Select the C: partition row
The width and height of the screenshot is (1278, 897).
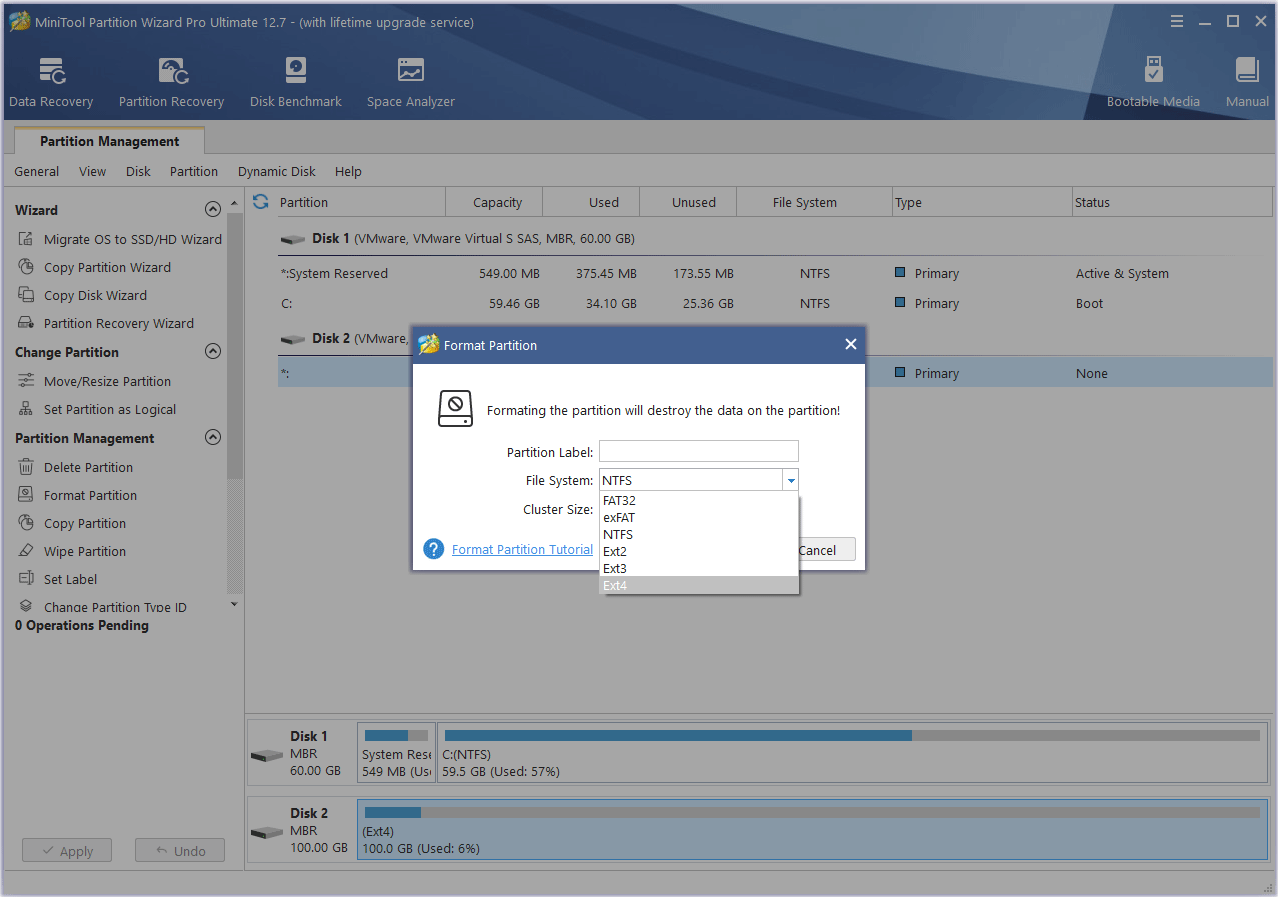775,303
